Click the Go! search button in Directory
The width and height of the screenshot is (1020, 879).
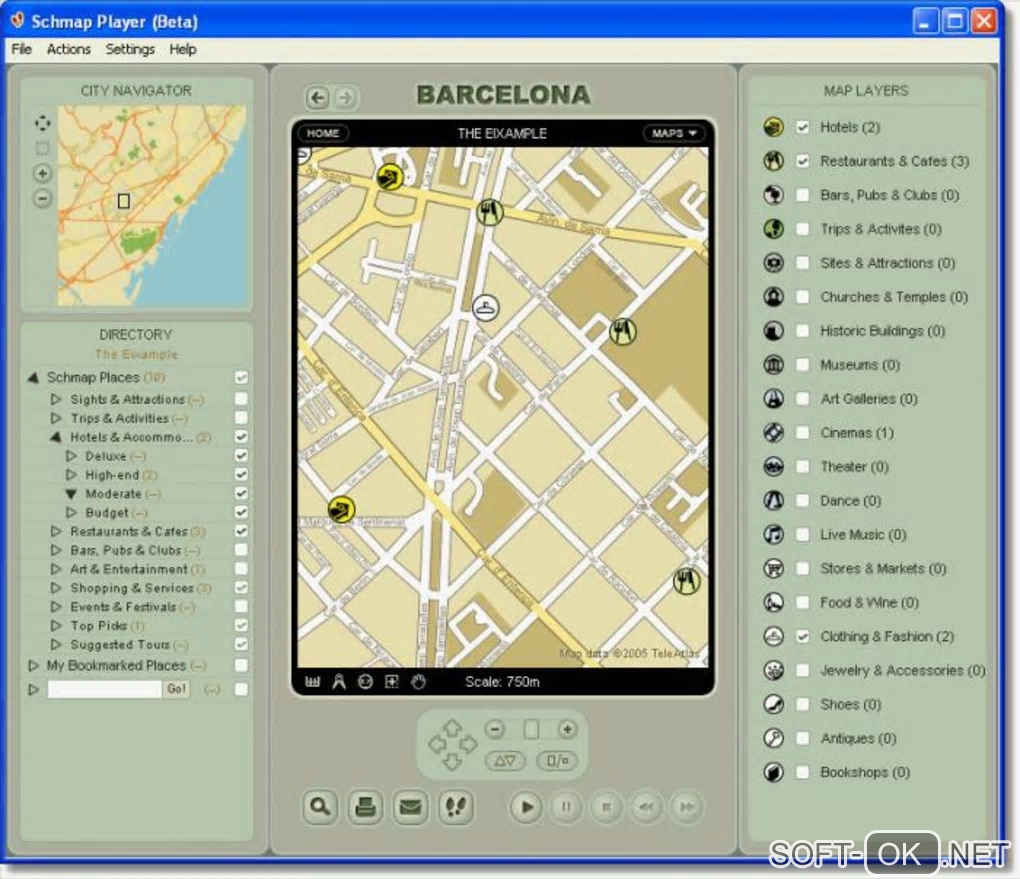(x=176, y=688)
